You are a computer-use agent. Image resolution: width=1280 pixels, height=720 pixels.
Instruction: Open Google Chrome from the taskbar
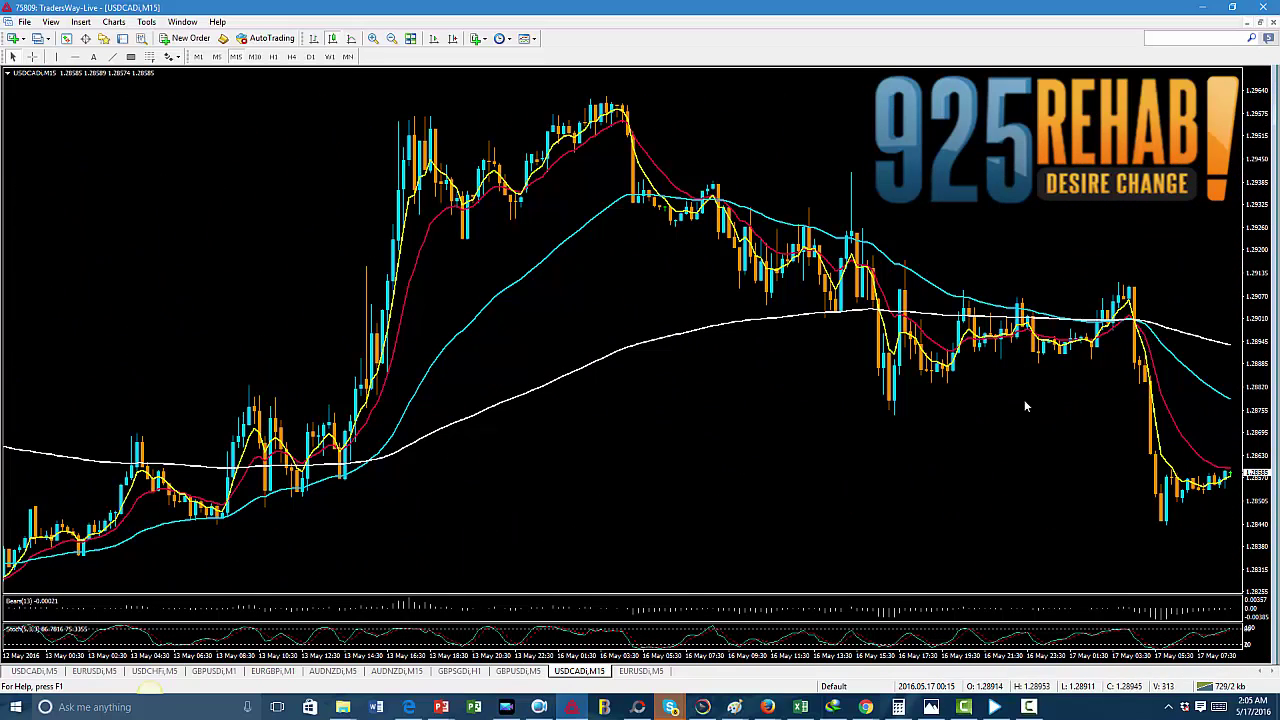[866, 707]
